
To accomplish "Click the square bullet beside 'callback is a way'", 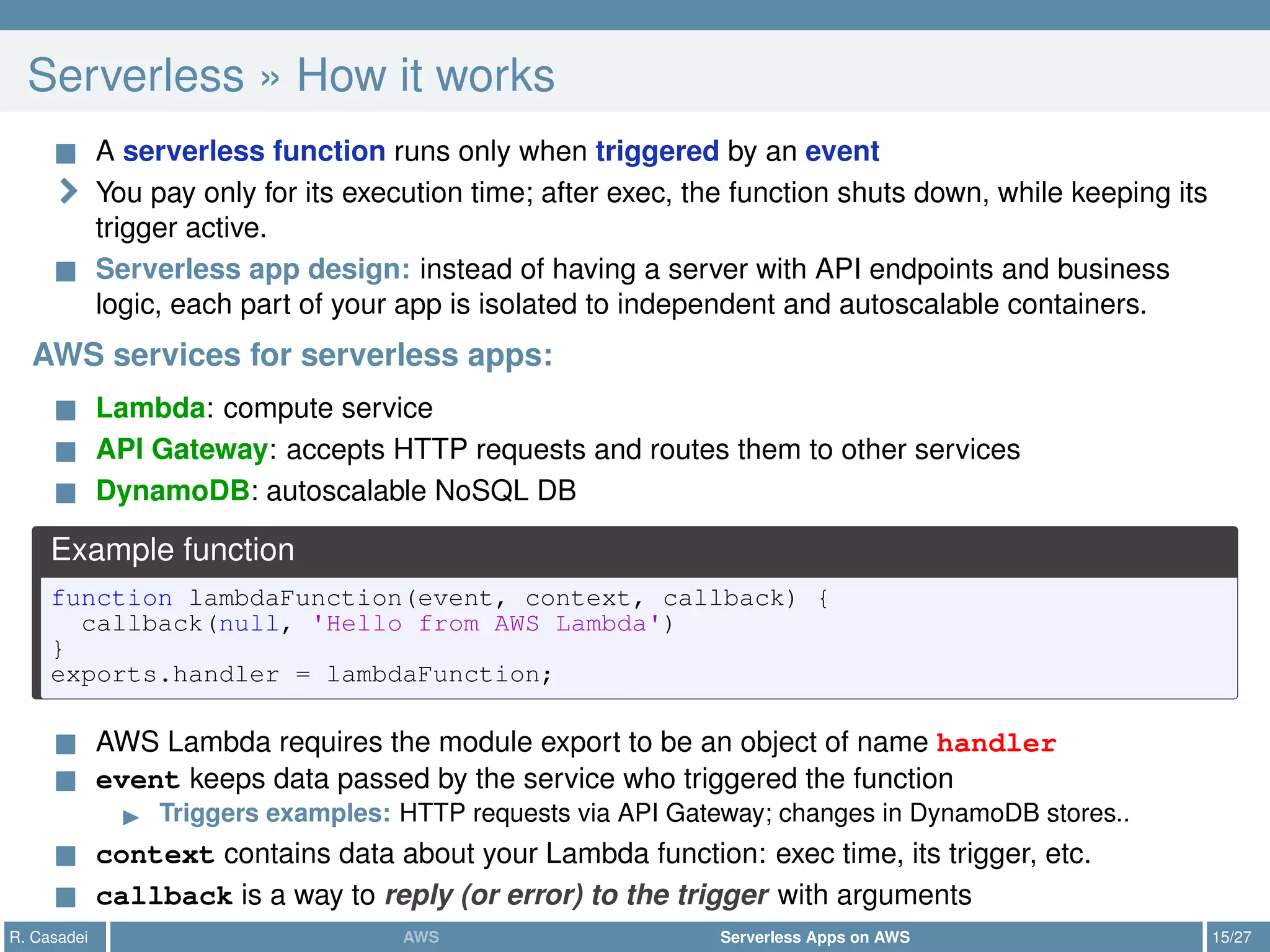I will click(66, 897).
